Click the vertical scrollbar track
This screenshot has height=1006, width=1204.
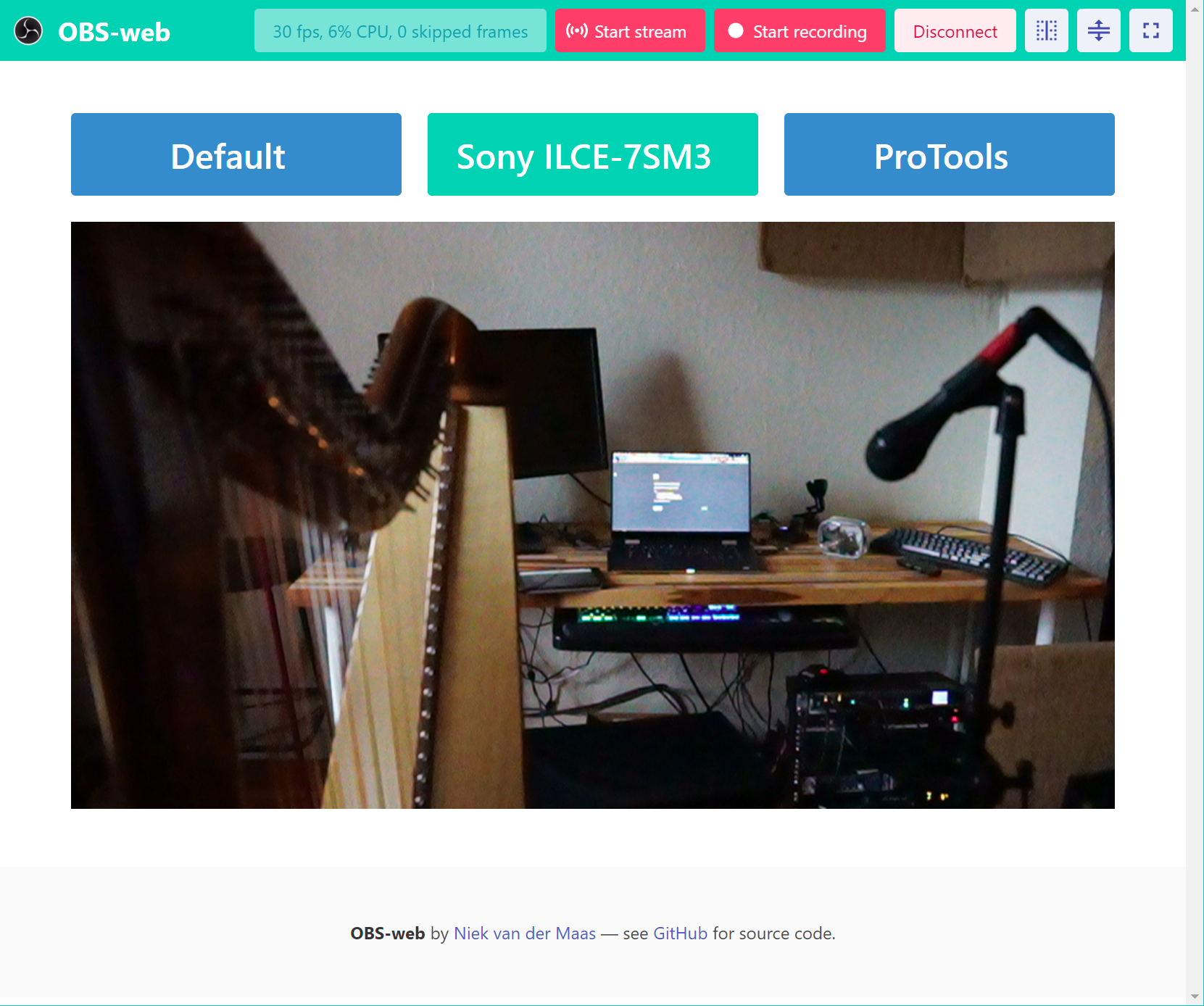[x=1195, y=507]
